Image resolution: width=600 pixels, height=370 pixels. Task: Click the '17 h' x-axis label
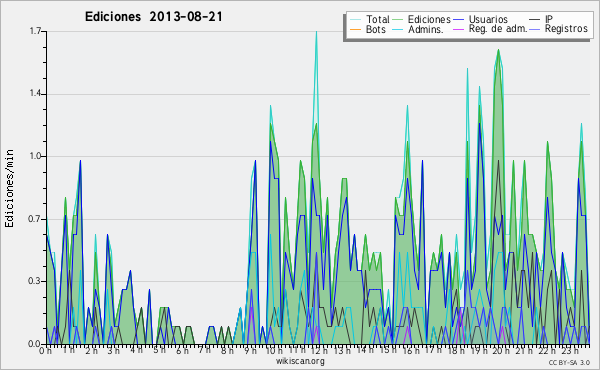(x=433, y=350)
